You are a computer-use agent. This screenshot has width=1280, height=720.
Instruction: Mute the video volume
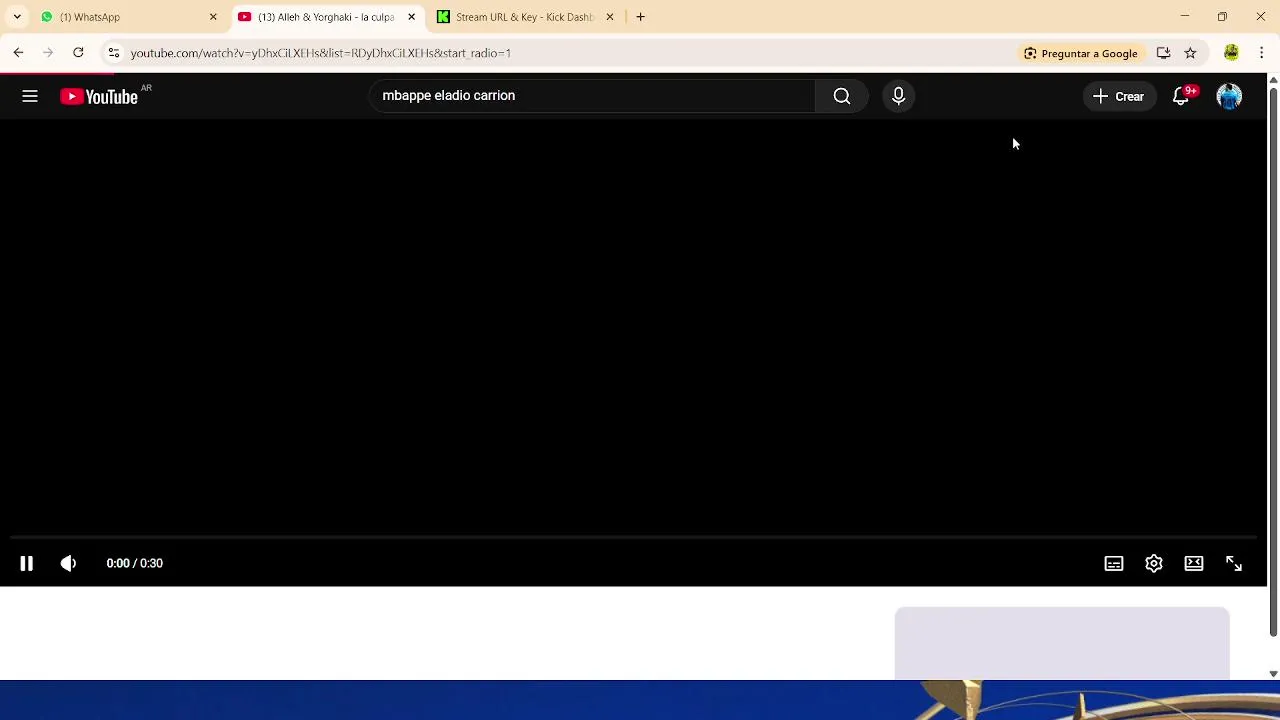click(68, 564)
